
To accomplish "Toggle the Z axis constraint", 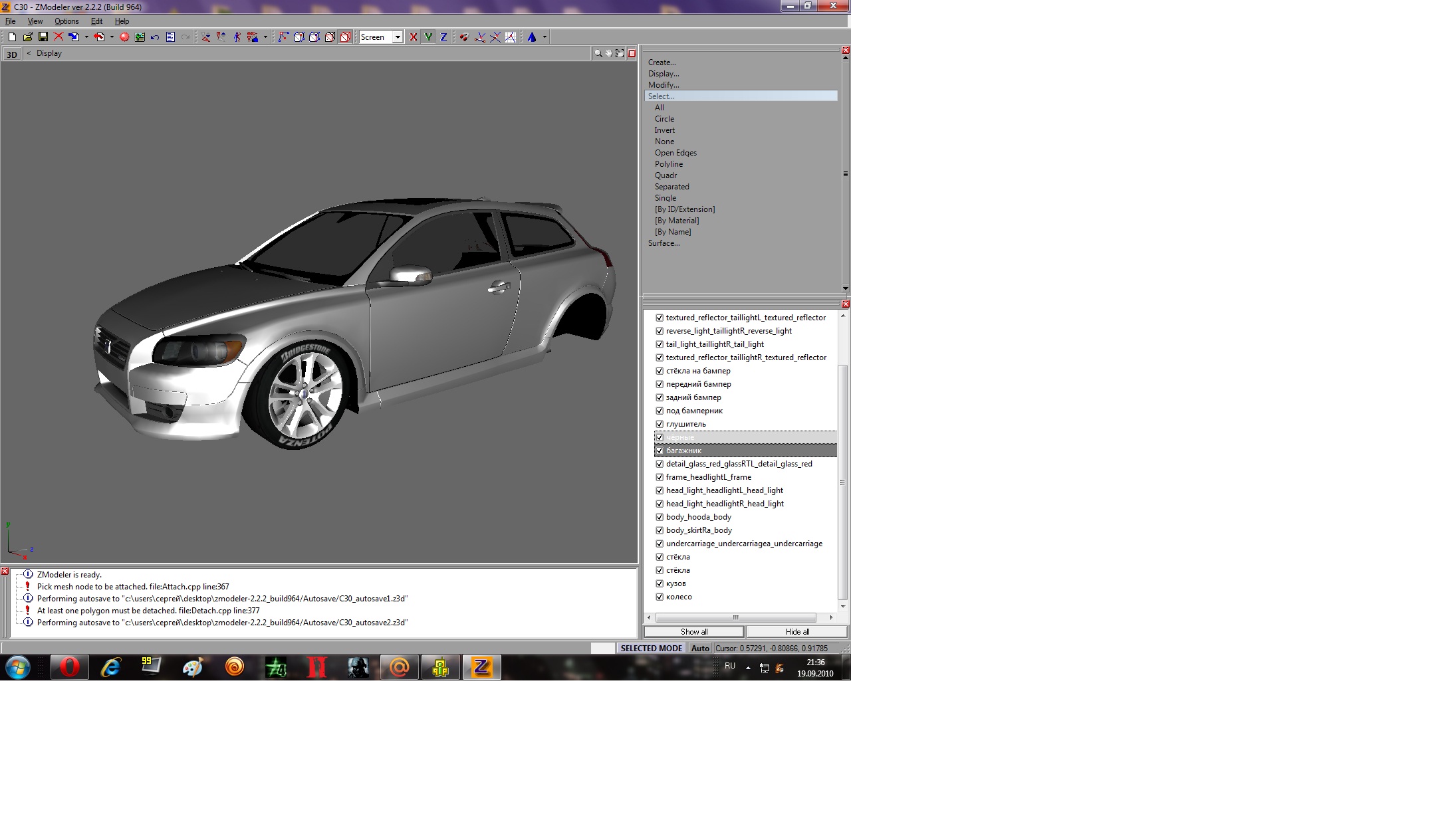I will tap(443, 37).
